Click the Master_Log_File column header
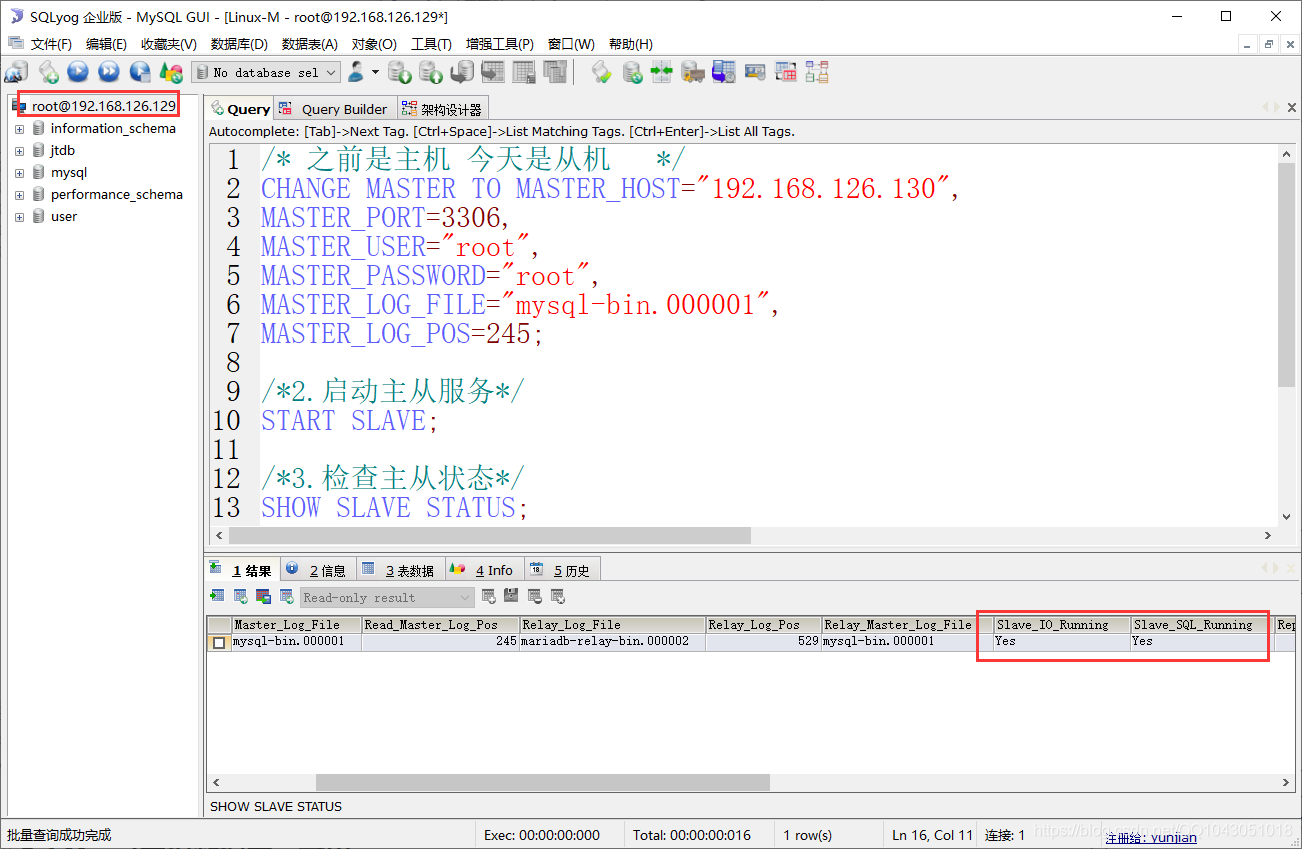Screen dimensions: 1302x849 point(296,625)
